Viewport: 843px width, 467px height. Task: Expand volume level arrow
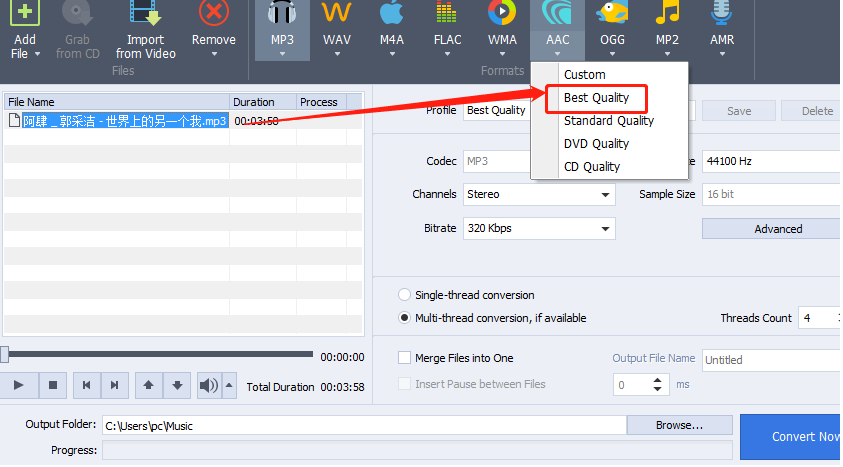click(229, 385)
